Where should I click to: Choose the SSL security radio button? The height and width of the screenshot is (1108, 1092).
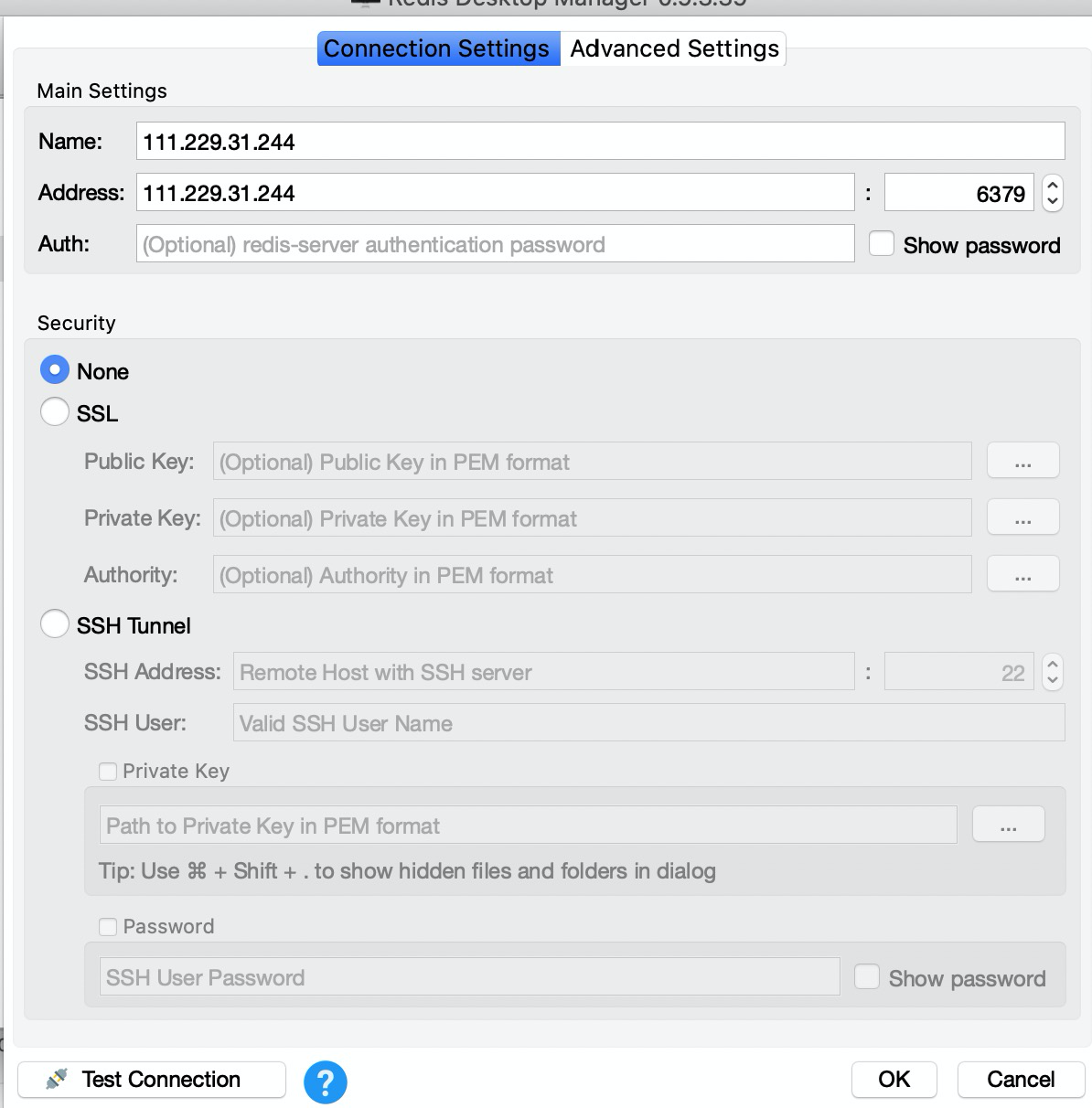pyautogui.click(x=55, y=412)
